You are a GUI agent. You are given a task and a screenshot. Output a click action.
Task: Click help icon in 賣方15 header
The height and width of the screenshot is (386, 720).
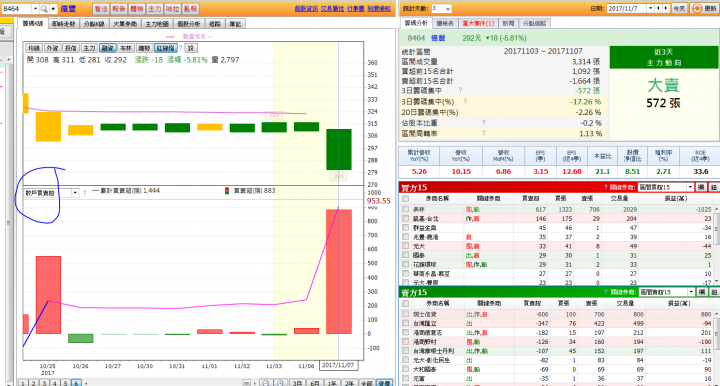tap(606, 292)
